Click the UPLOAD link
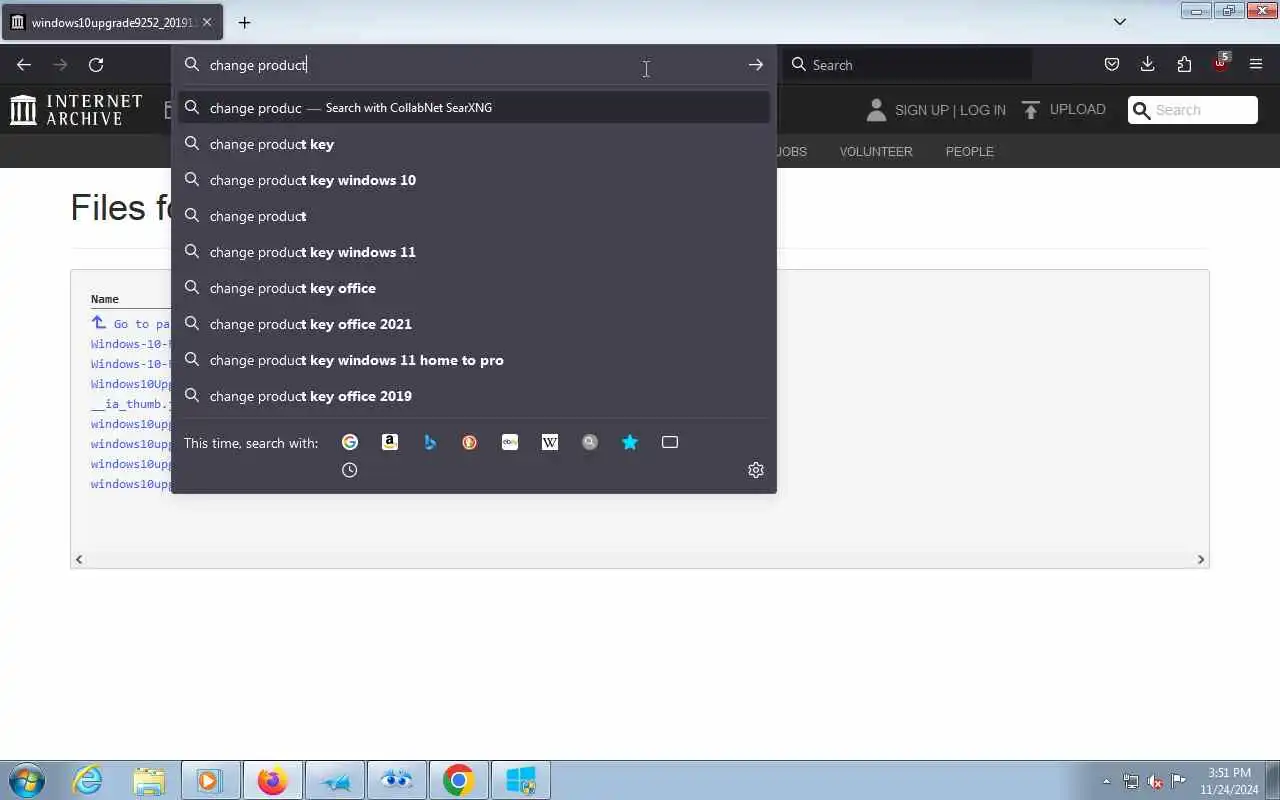The width and height of the screenshot is (1280, 800). tap(1078, 109)
